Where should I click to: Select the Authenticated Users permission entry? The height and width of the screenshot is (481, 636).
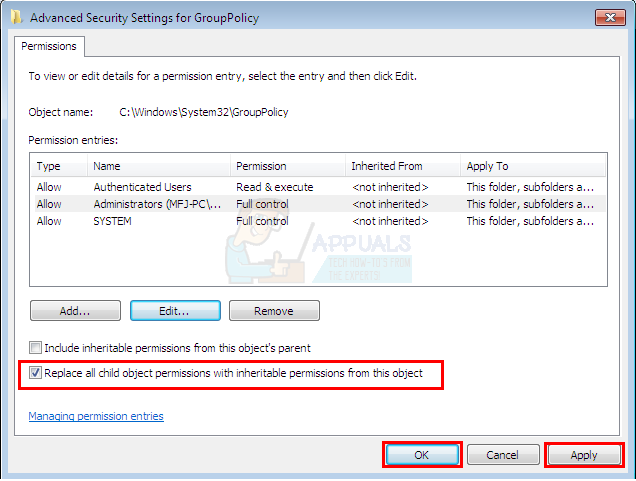point(142,187)
